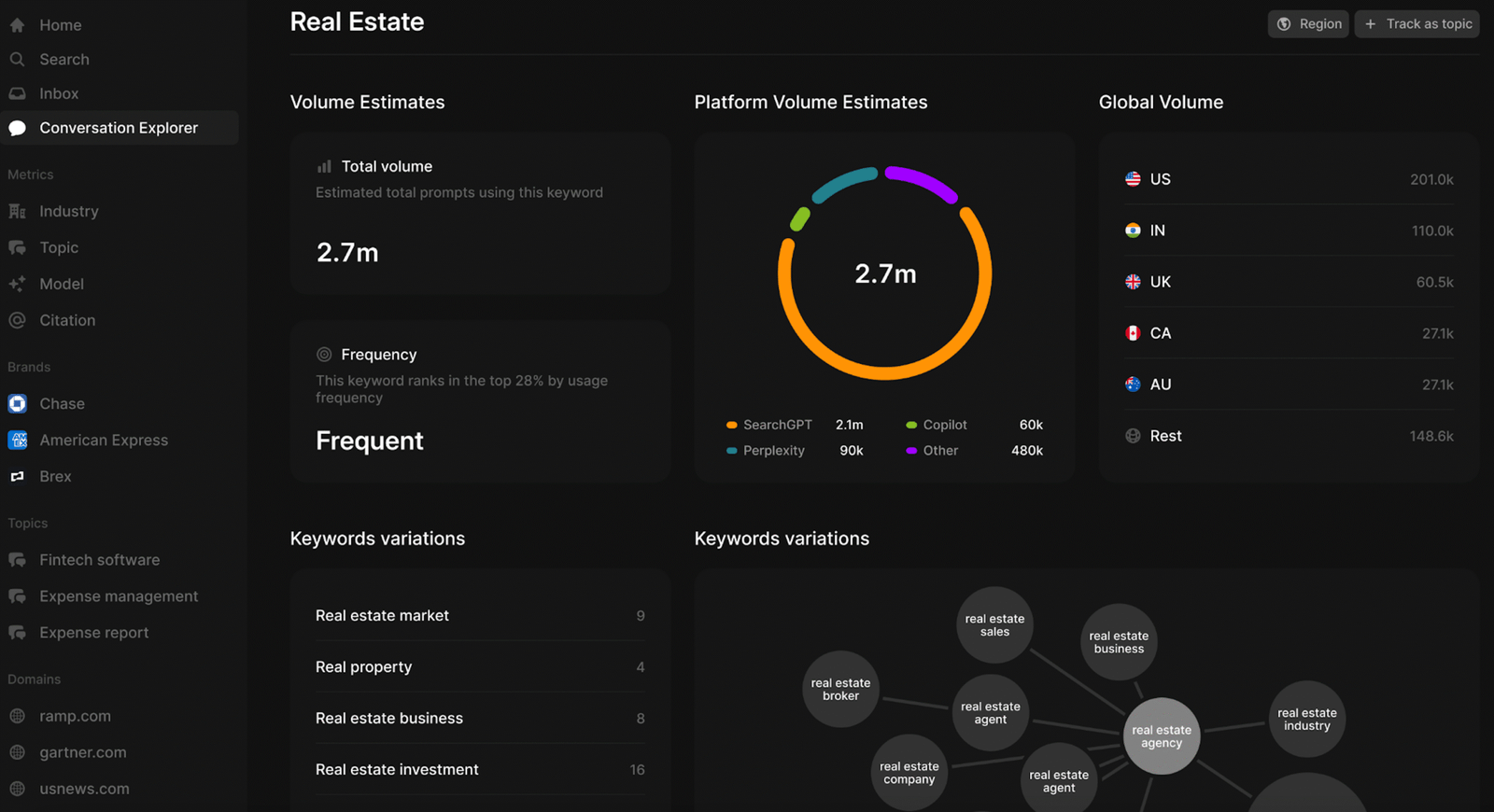Click the real estate company graph node
Viewport: 1494px width, 812px height.
pos(909,773)
